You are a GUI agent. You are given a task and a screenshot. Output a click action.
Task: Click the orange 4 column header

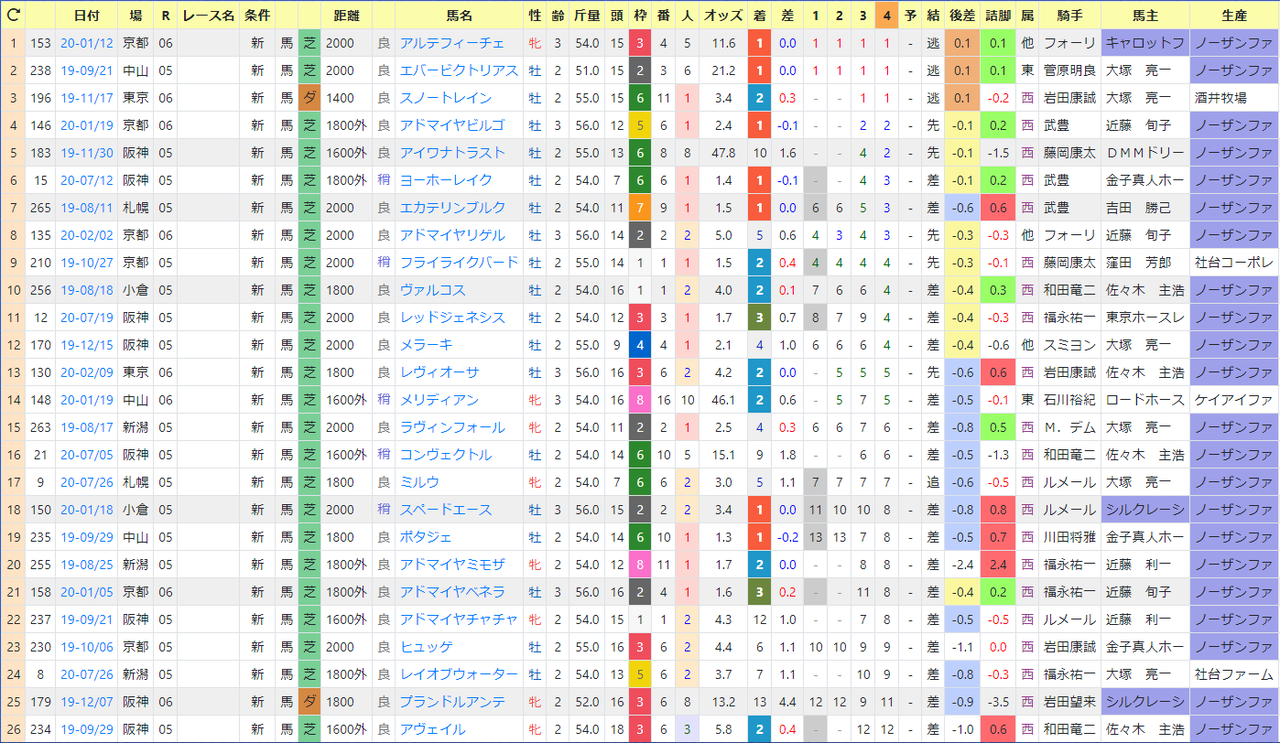pos(886,16)
